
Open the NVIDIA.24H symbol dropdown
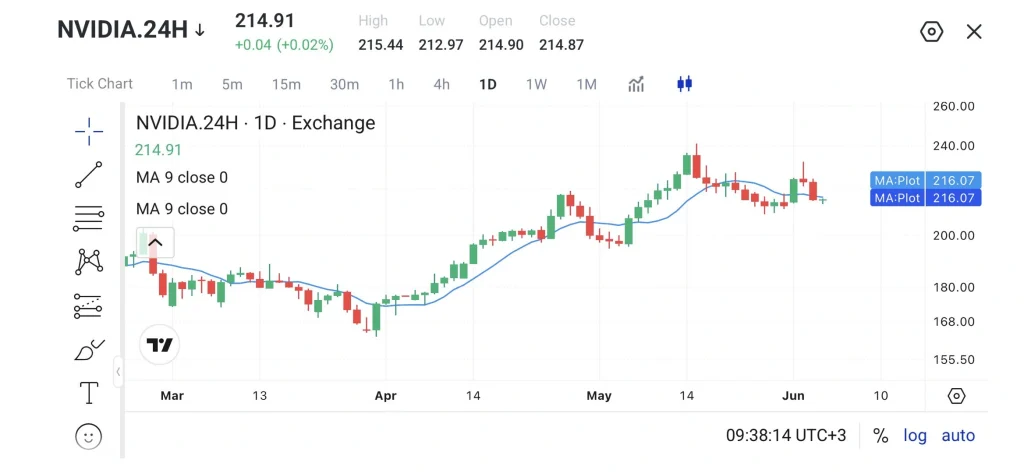[x=131, y=29]
